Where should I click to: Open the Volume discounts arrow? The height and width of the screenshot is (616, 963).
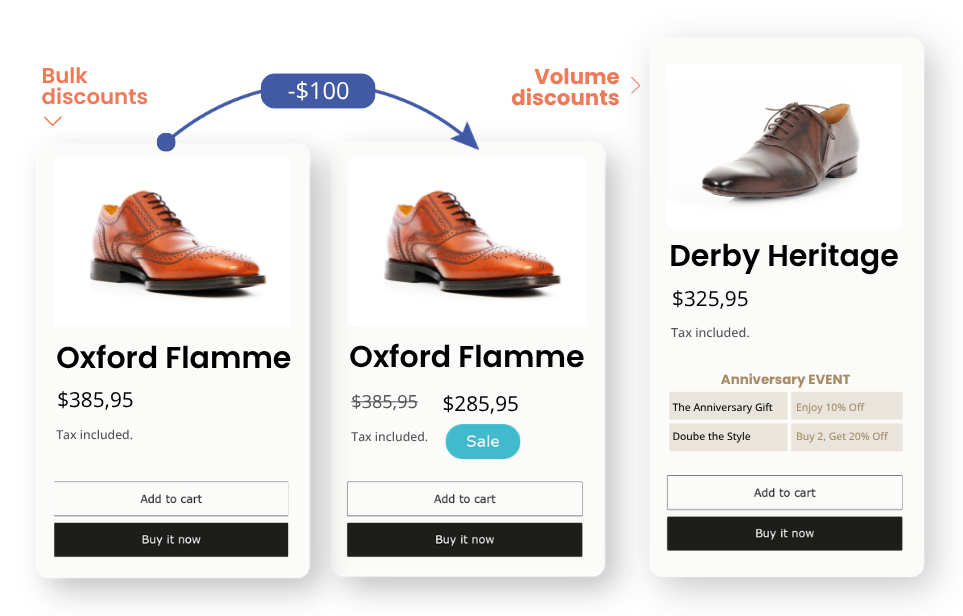click(x=637, y=86)
